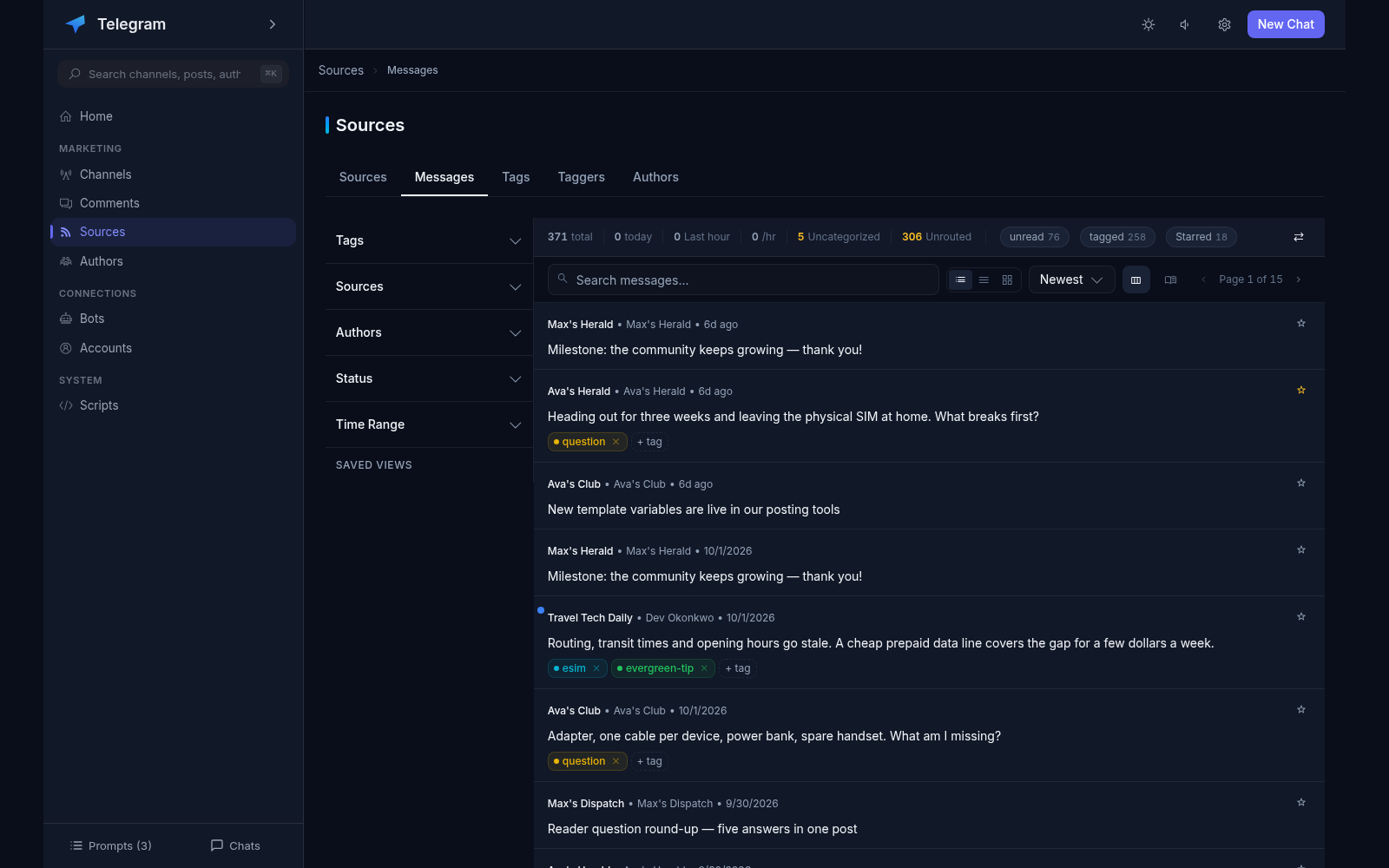The image size is (1389, 868).
Task: Click the New Chat button
Action: click(1286, 24)
